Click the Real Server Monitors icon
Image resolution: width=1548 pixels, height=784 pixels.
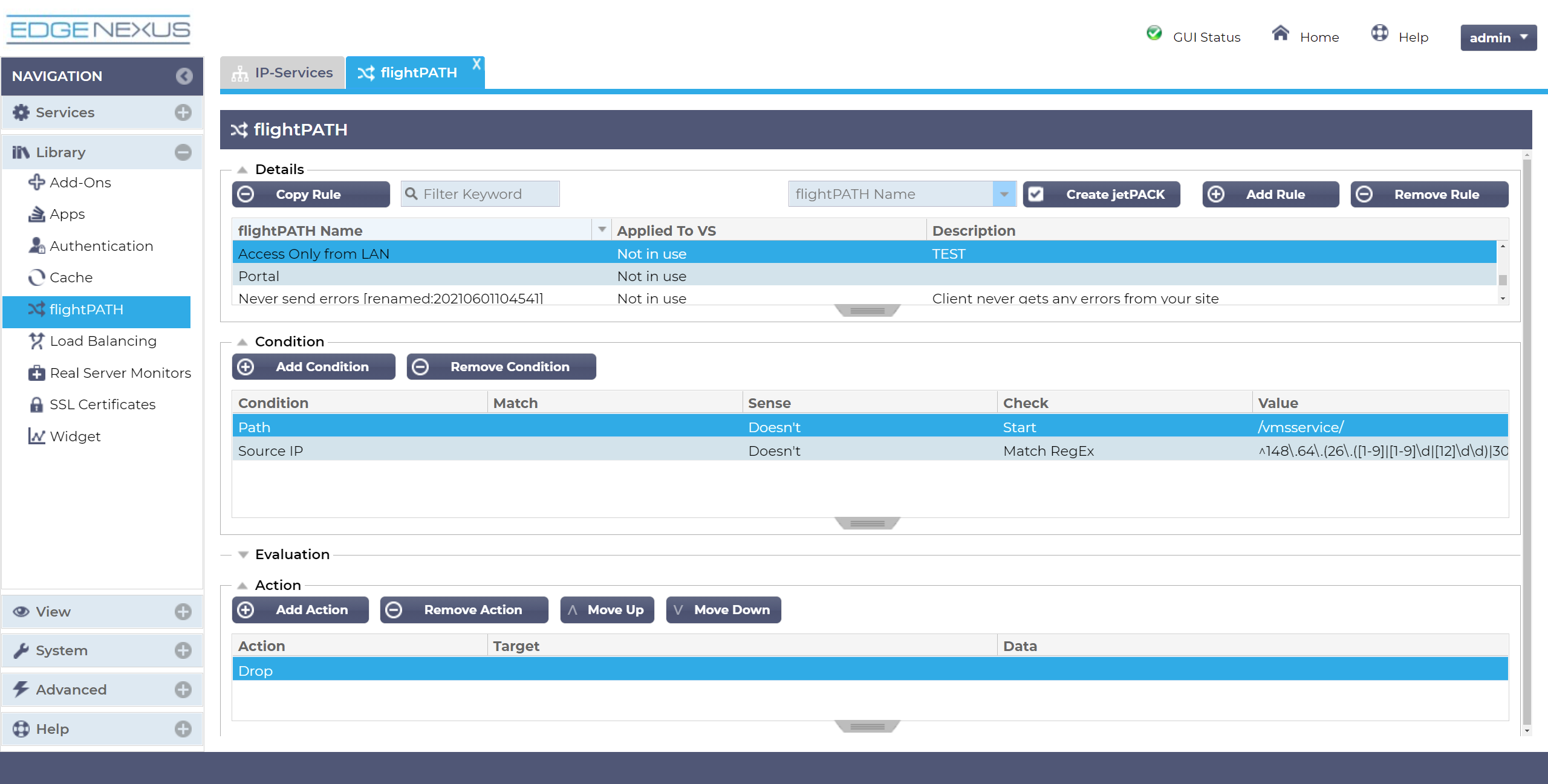tap(36, 373)
